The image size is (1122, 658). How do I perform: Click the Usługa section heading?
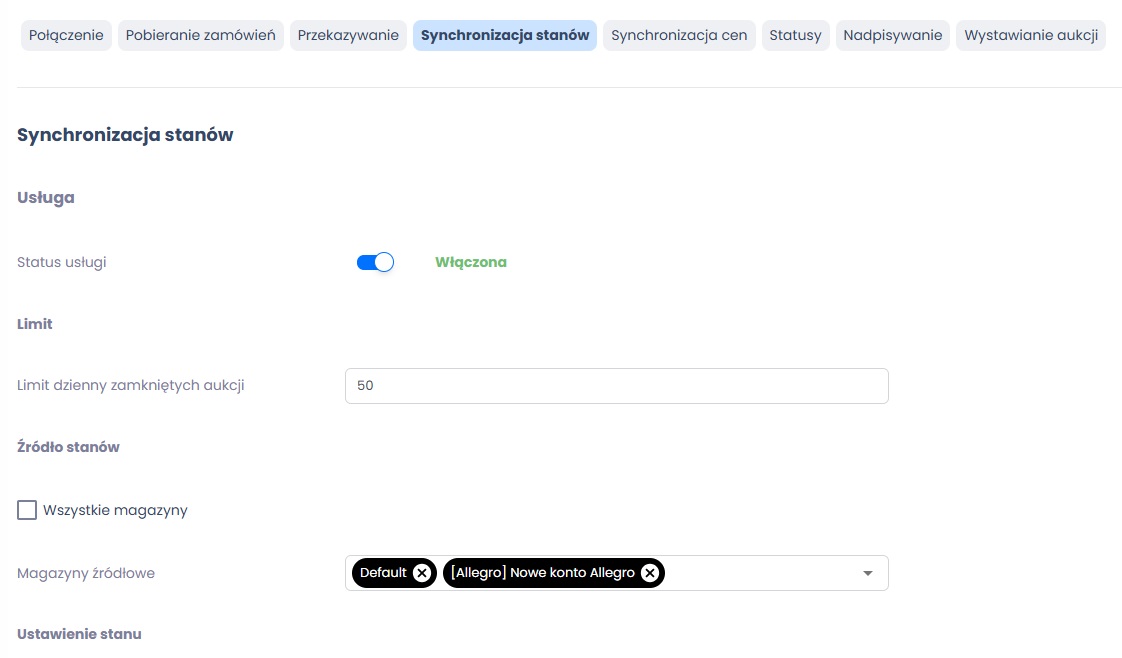tap(46, 197)
